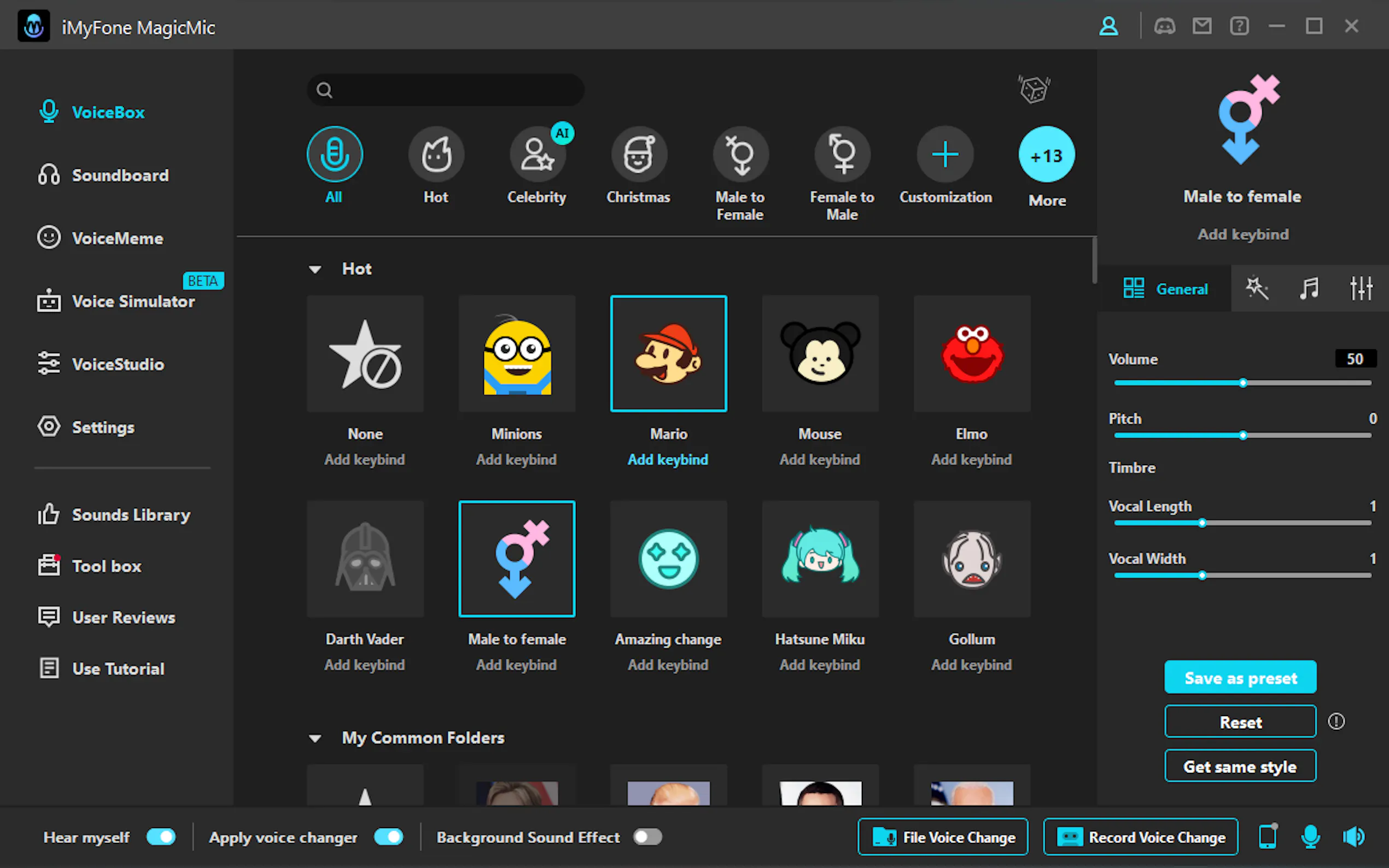Image resolution: width=1389 pixels, height=868 pixels.
Task: Click the info icon beside Reset
Action: (1335, 721)
